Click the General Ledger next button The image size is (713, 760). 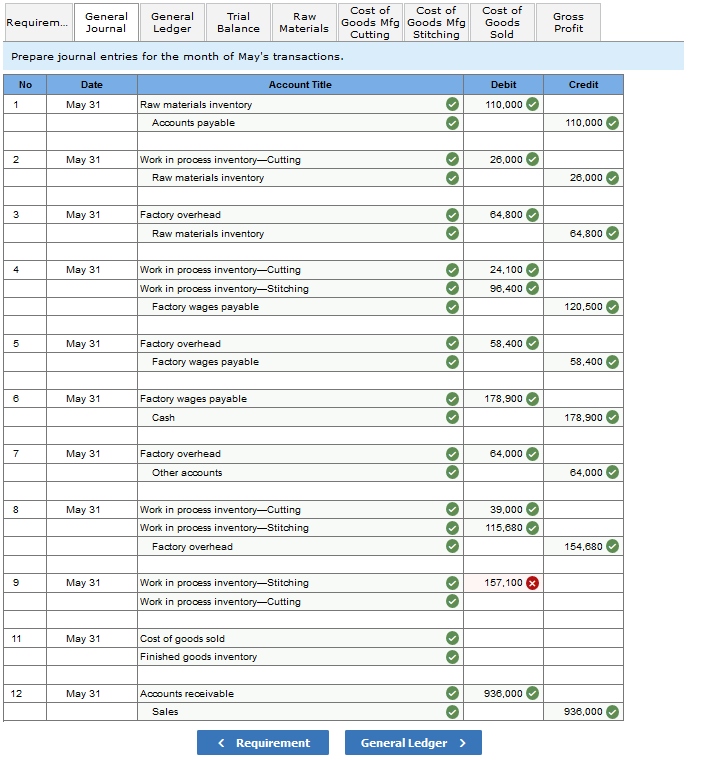pyautogui.click(x=413, y=743)
